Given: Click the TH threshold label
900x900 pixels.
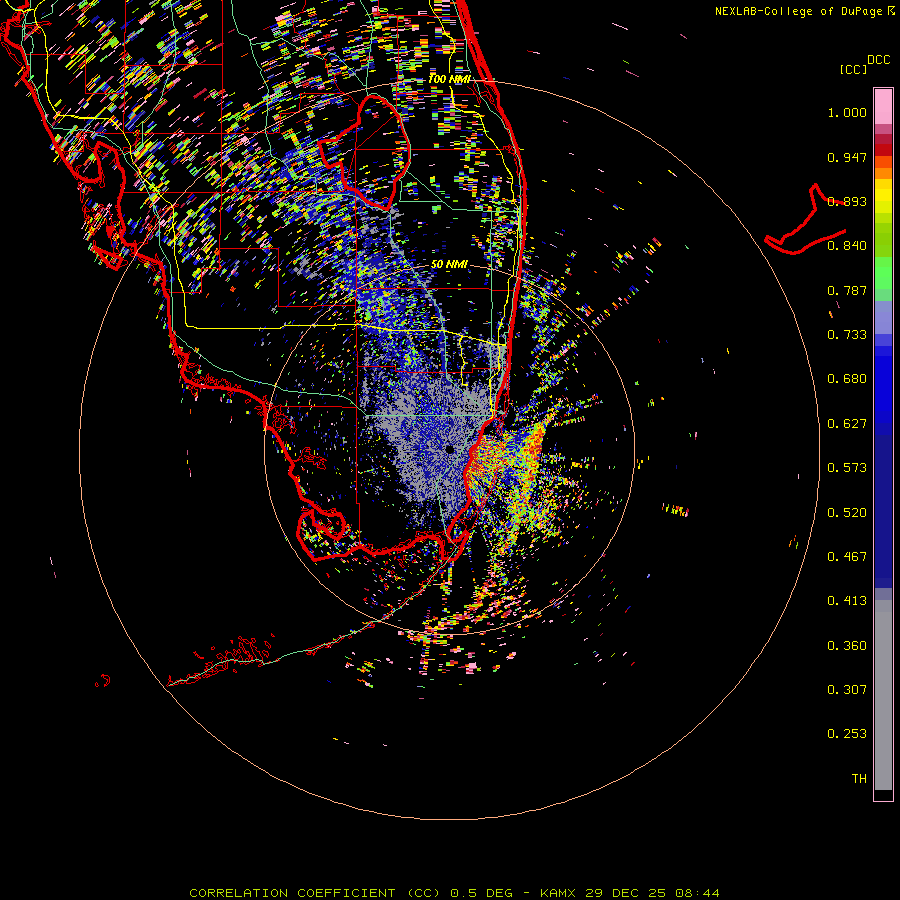Looking at the screenshot, I should click(x=859, y=779).
